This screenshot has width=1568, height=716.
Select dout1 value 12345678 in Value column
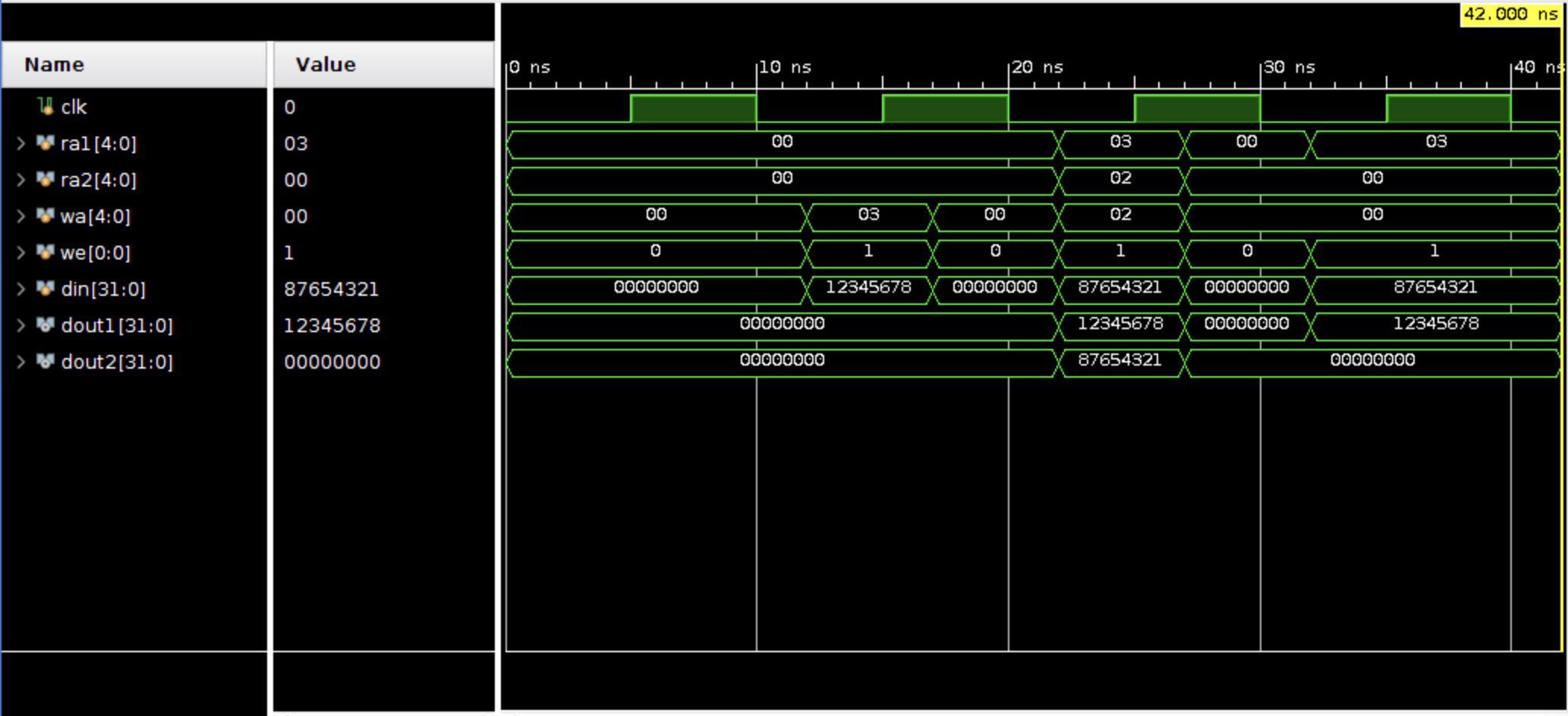click(x=332, y=325)
